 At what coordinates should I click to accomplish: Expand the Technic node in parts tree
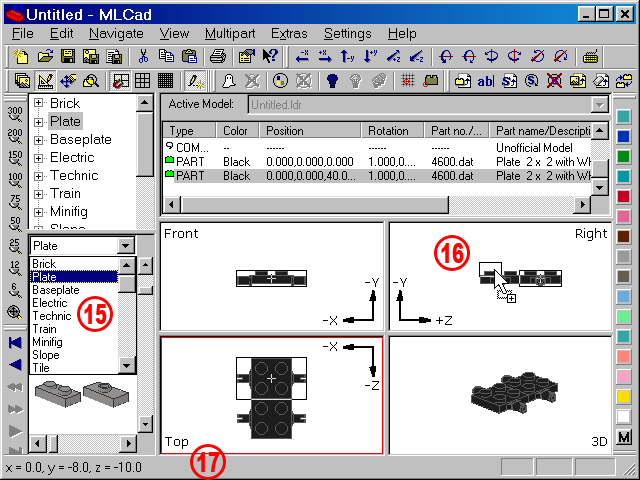pos(38,176)
